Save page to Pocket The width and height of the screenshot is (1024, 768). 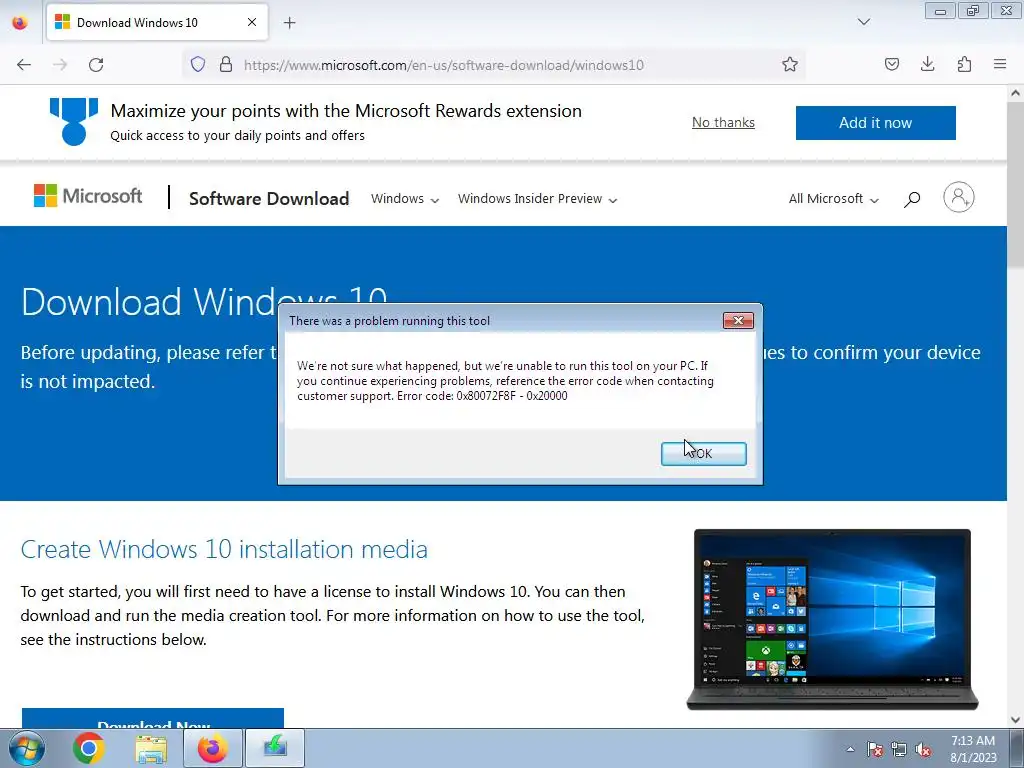click(x=891, y=65)
